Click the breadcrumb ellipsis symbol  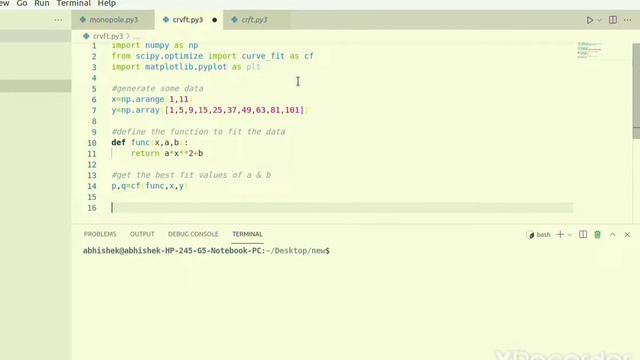(136, 36)
